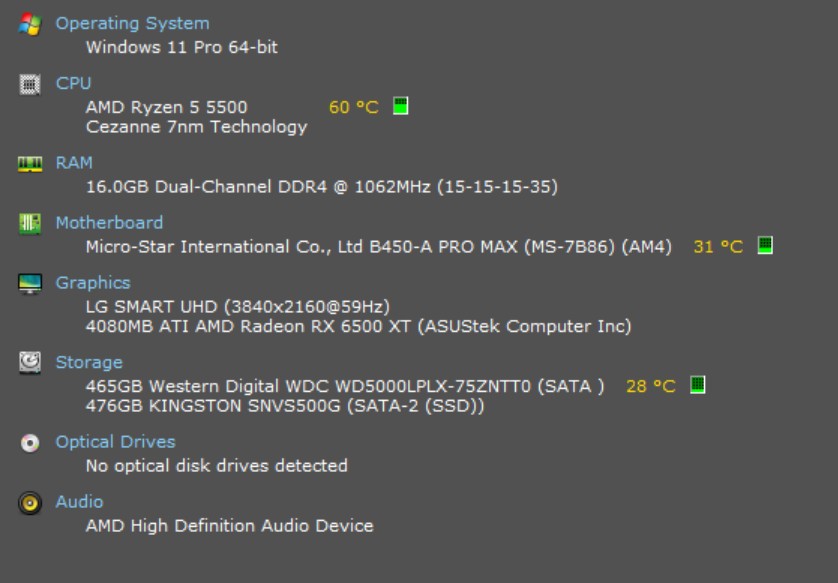Viewport: 838px width, 583px height.
Task: Open the Audio section heading
Action: 79,501
